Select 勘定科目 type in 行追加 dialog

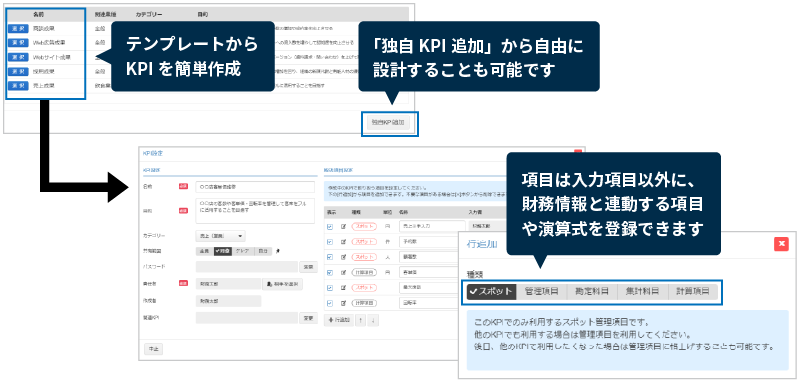592,292
